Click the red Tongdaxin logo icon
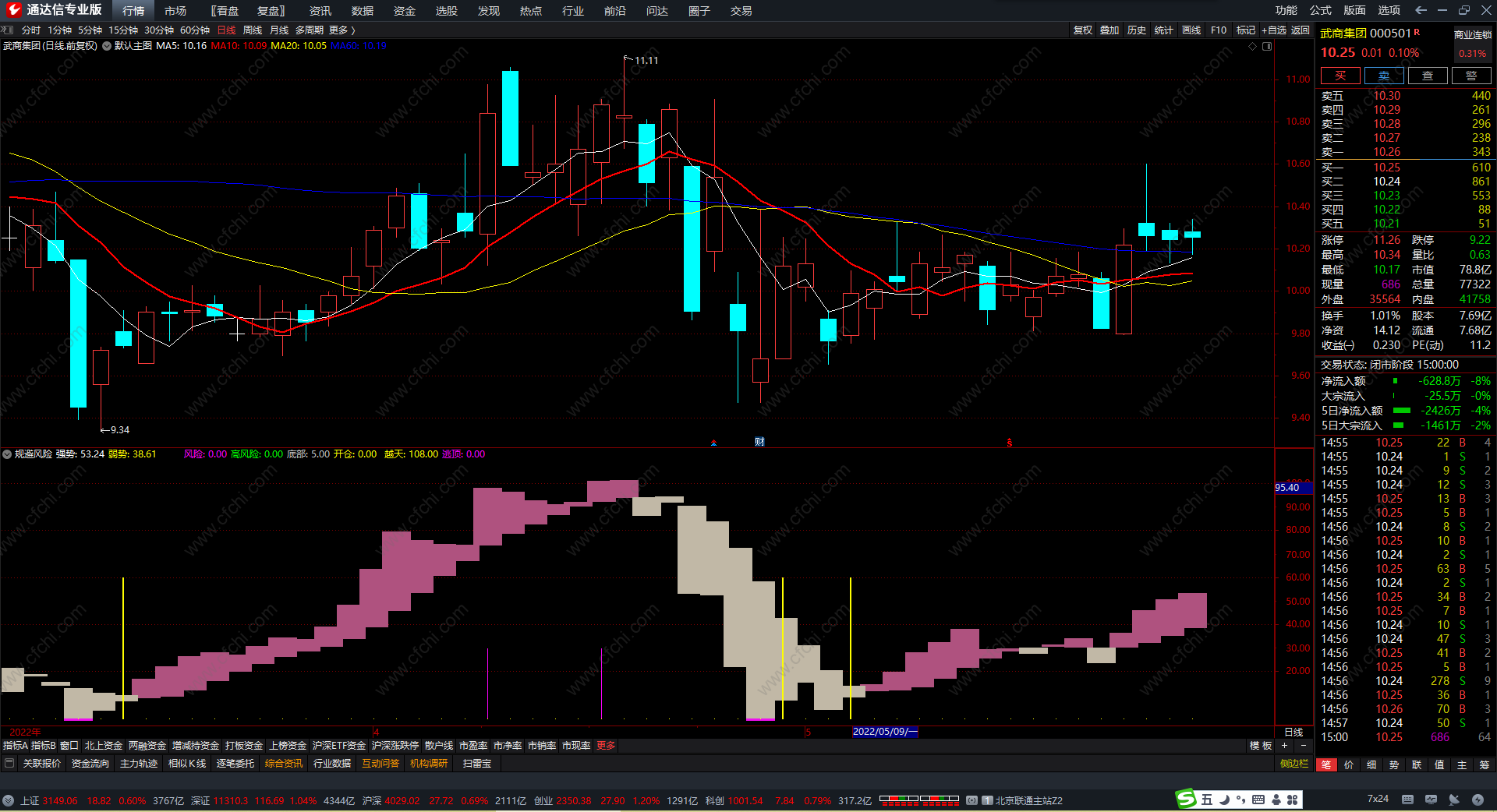Viewport: 1497px width, 812px height. [14, 10]
